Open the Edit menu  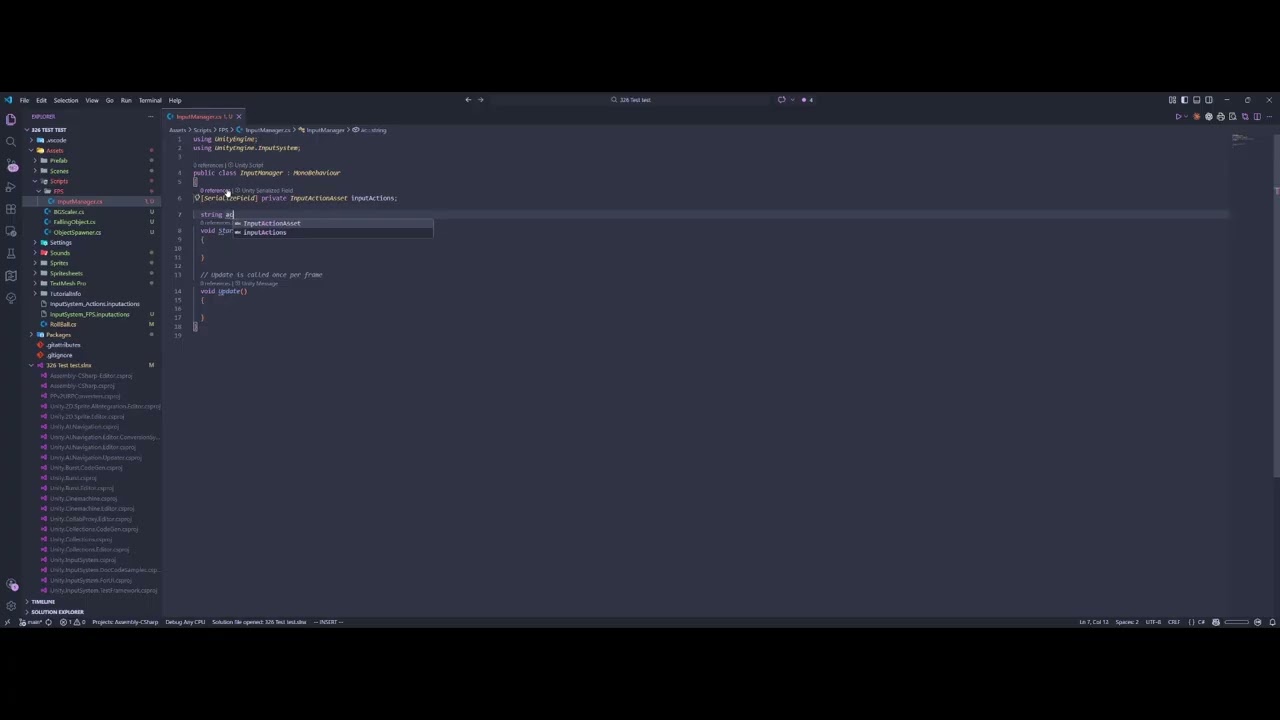coord(41,100)
